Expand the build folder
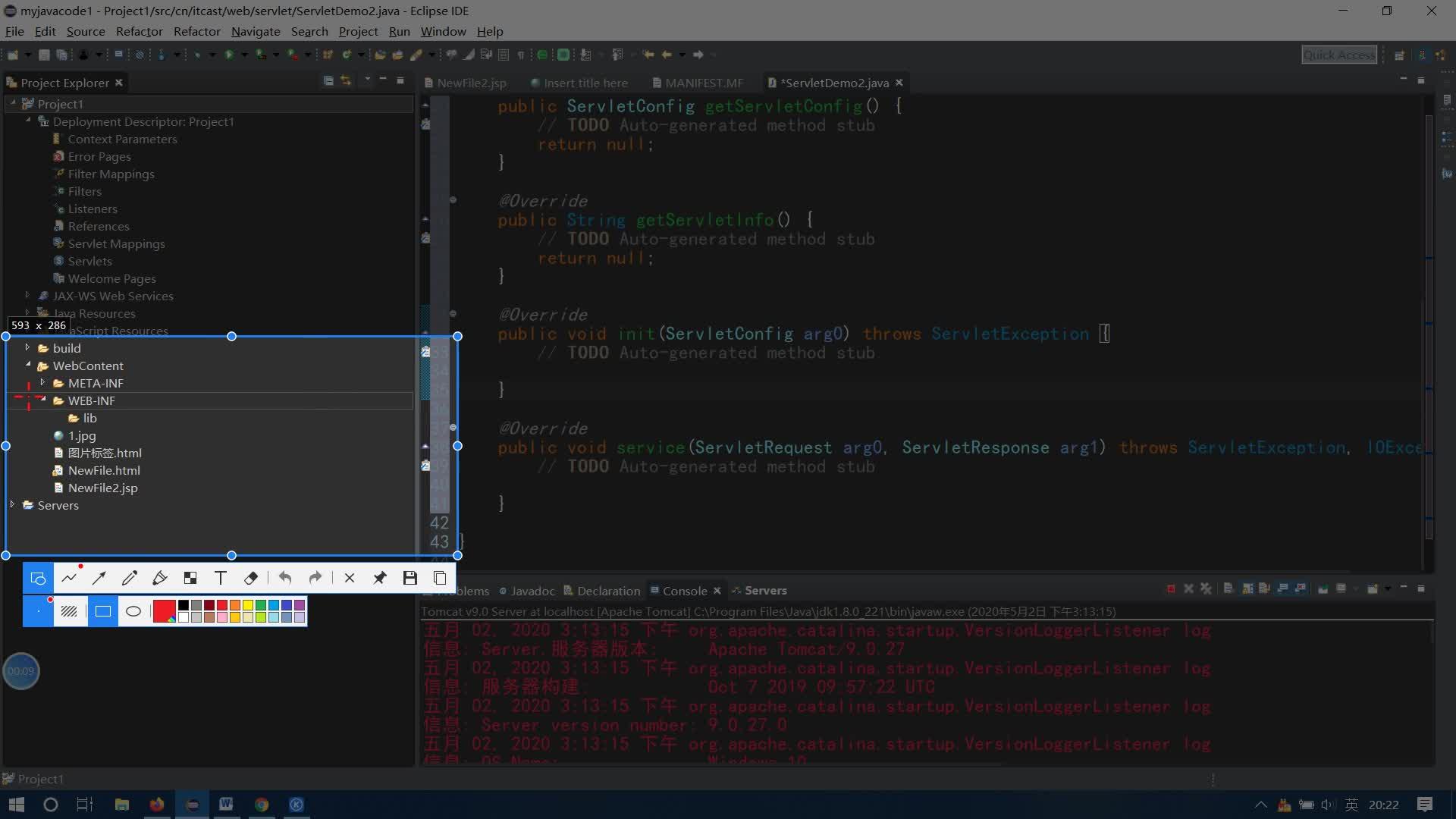The height and width of the screenshot is (819, 1456). click(27, 348)
